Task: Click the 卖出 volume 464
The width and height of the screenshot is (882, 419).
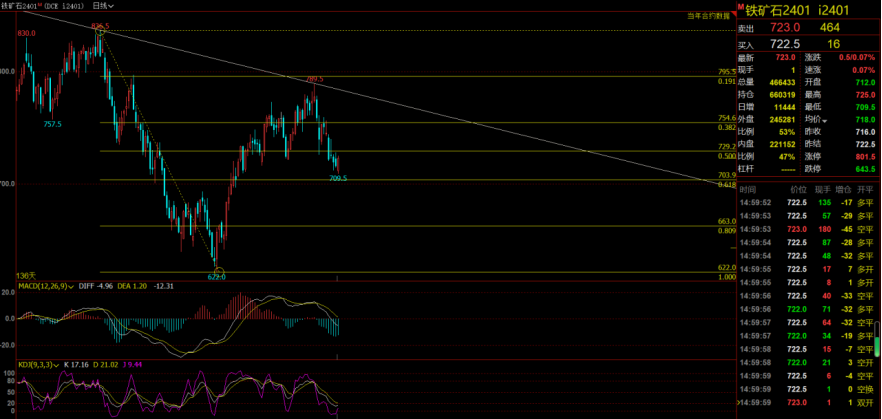Action: pos(830,27)
